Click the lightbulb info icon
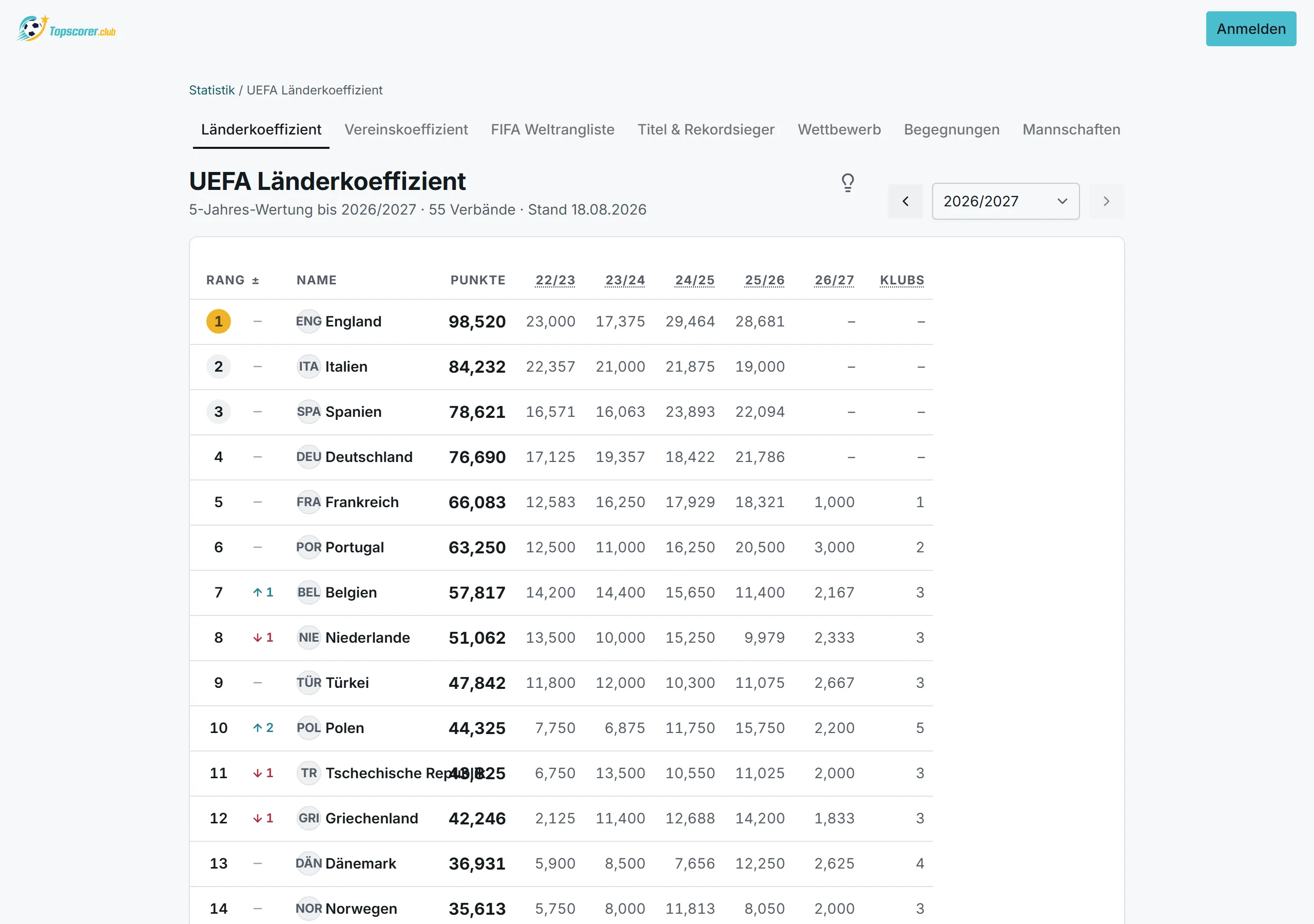Screen dimensions: 1314x924 pyautogui.click(x=847, y=183)
